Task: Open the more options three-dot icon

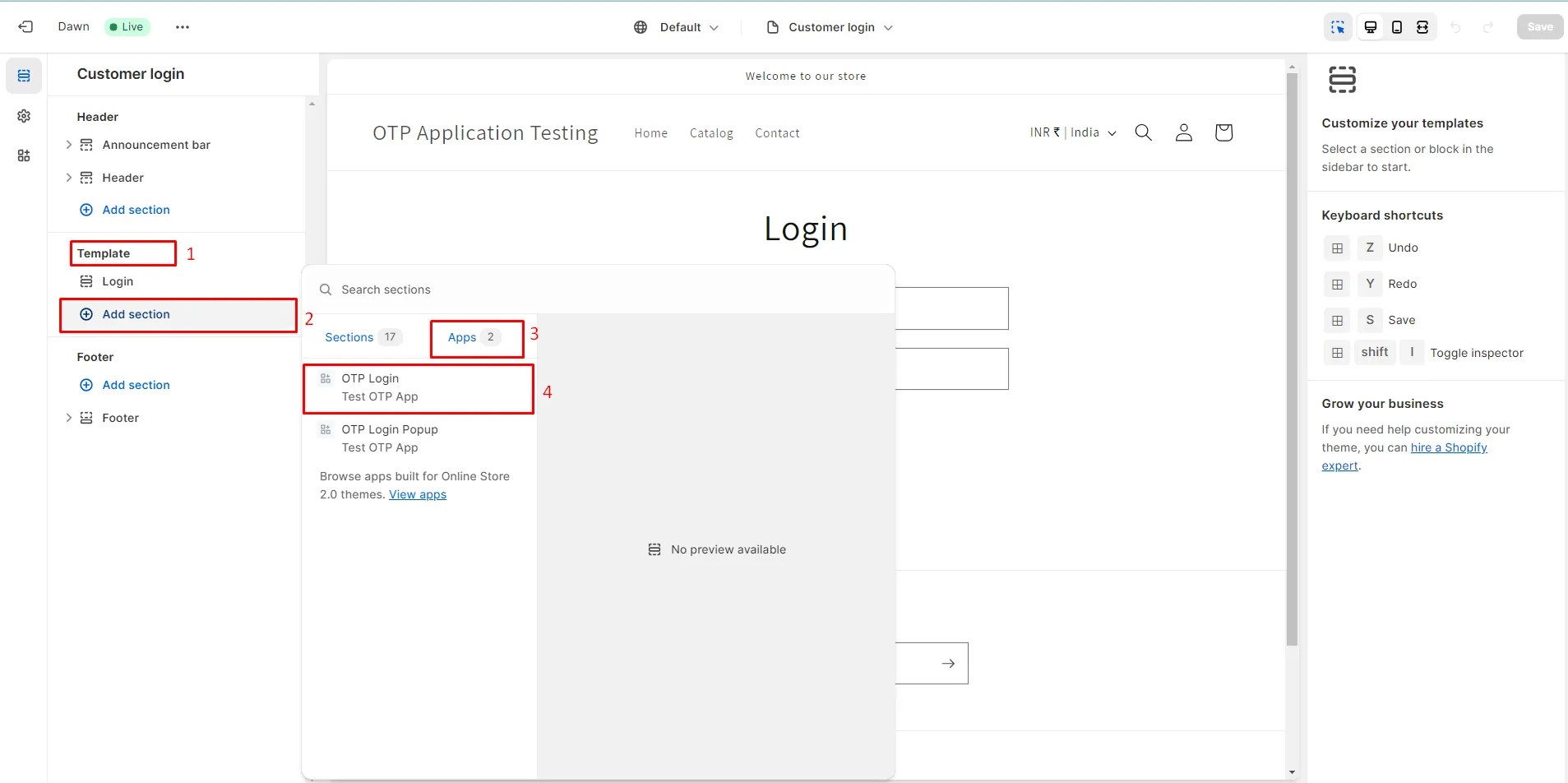Action: point(182,26)
